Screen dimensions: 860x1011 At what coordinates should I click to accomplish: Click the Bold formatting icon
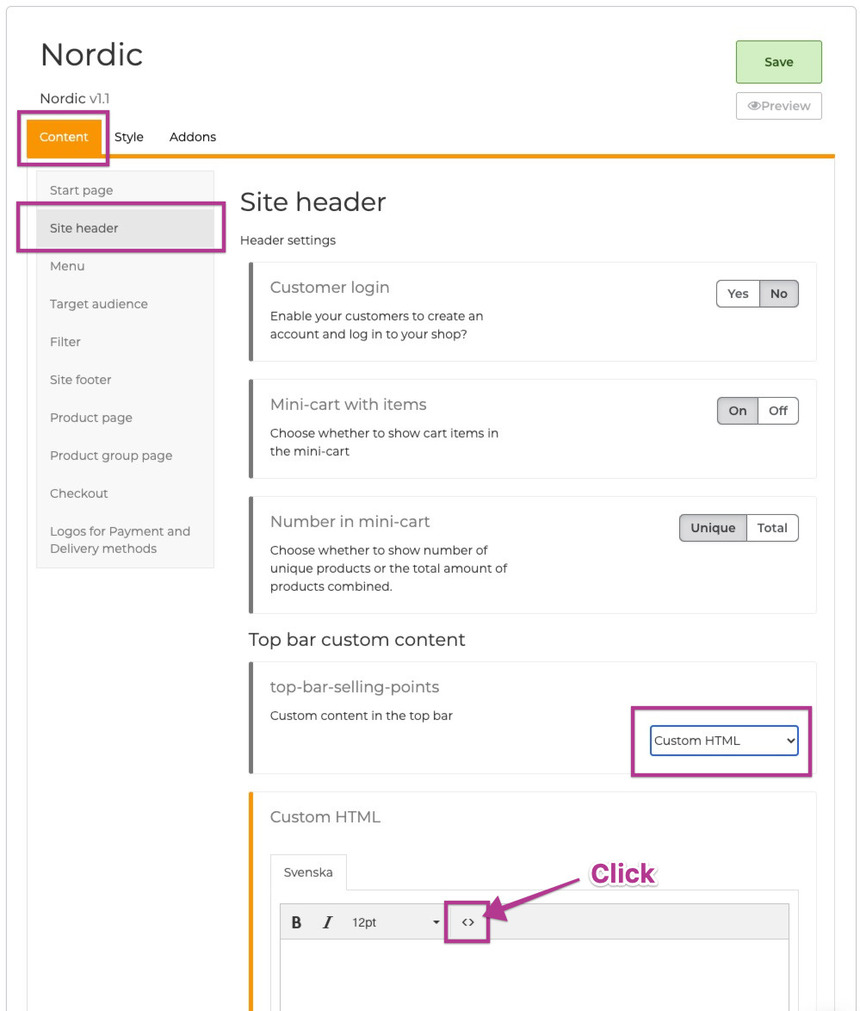click(296, 922)
